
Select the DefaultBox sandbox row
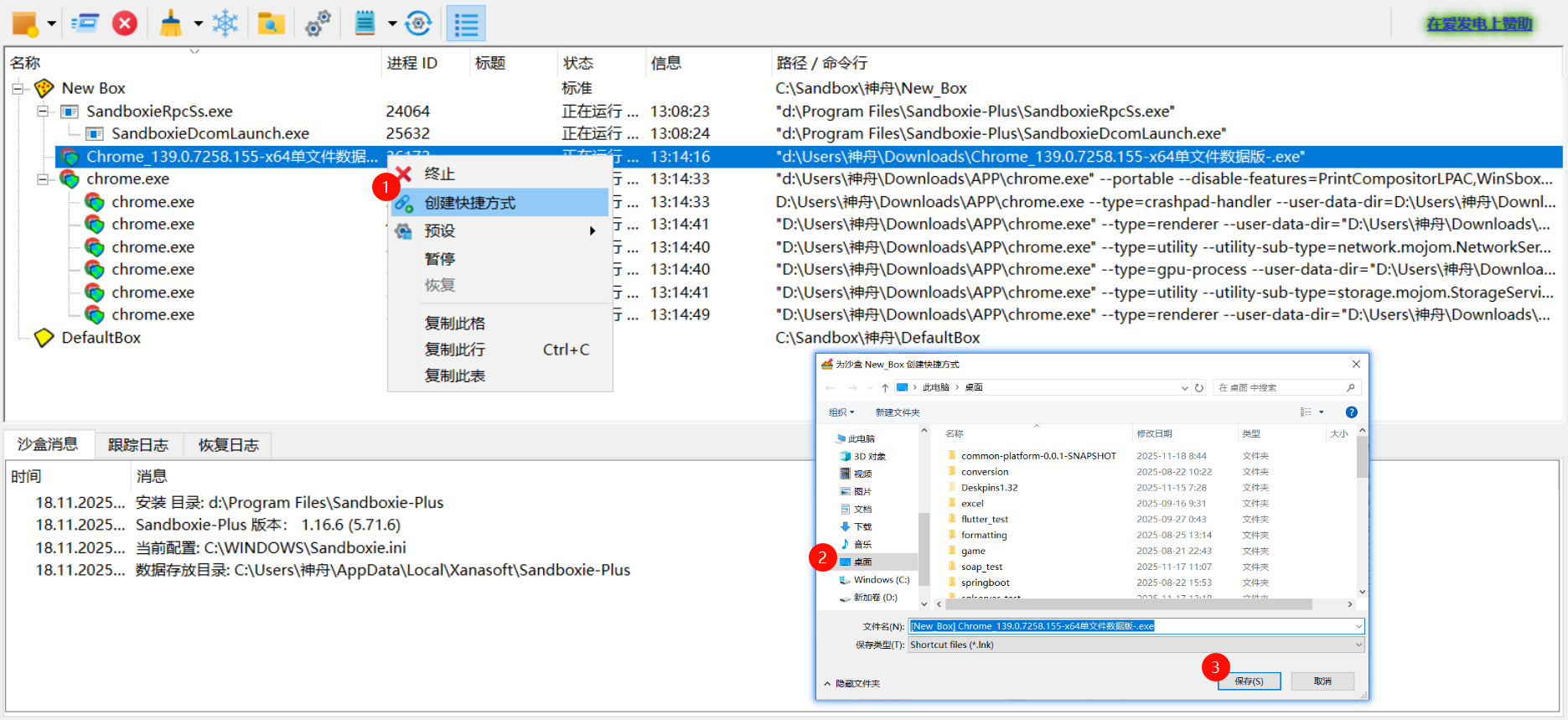click(101, 338)
